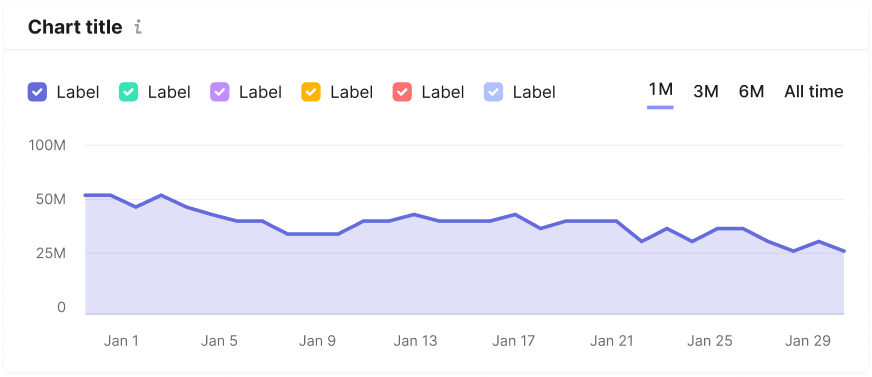Uncheck the red Label checkbox
The image size is (872, 377).
click(402, 92)
